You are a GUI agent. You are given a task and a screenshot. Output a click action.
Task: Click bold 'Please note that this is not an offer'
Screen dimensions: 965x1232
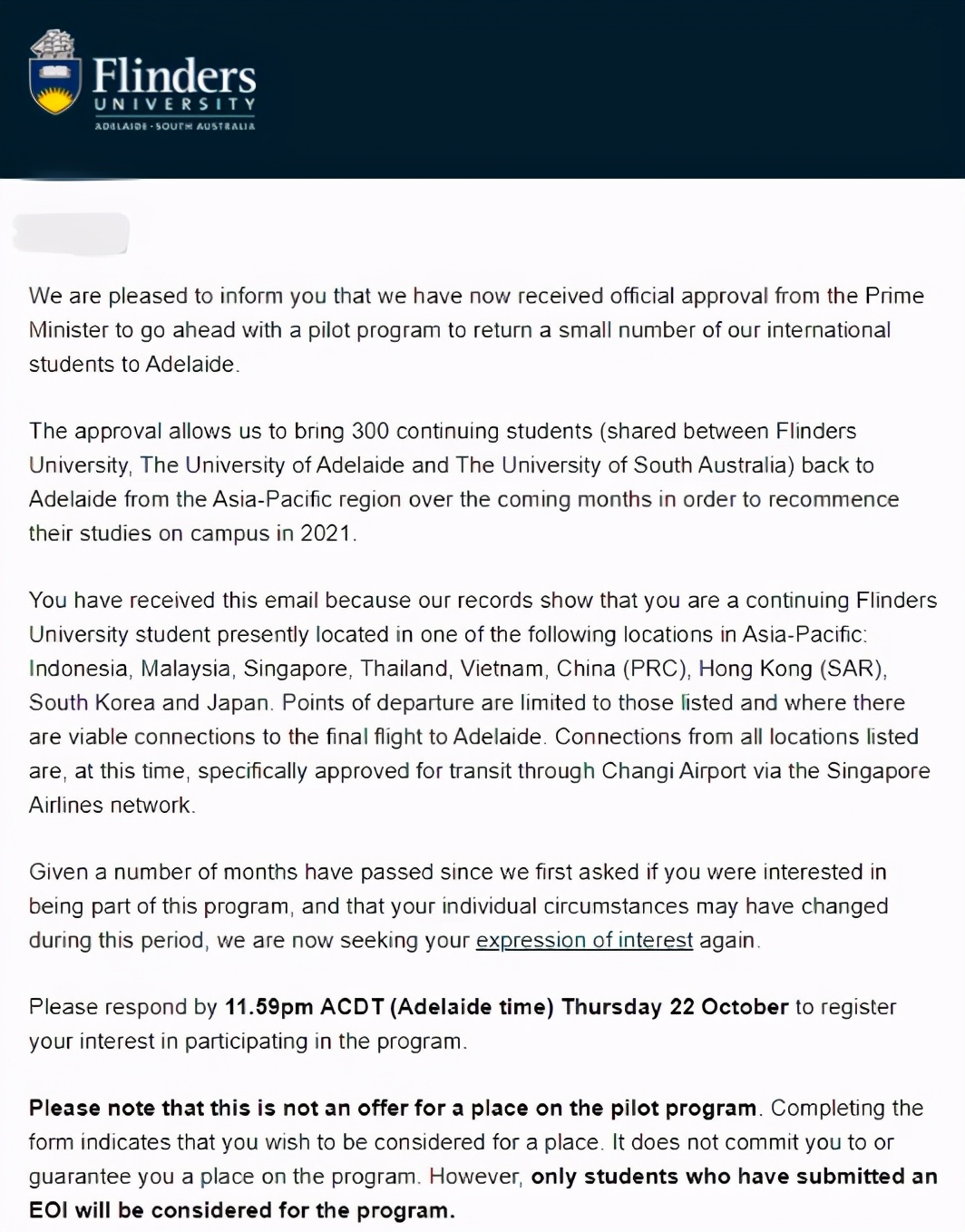(x=392, y=1108)
